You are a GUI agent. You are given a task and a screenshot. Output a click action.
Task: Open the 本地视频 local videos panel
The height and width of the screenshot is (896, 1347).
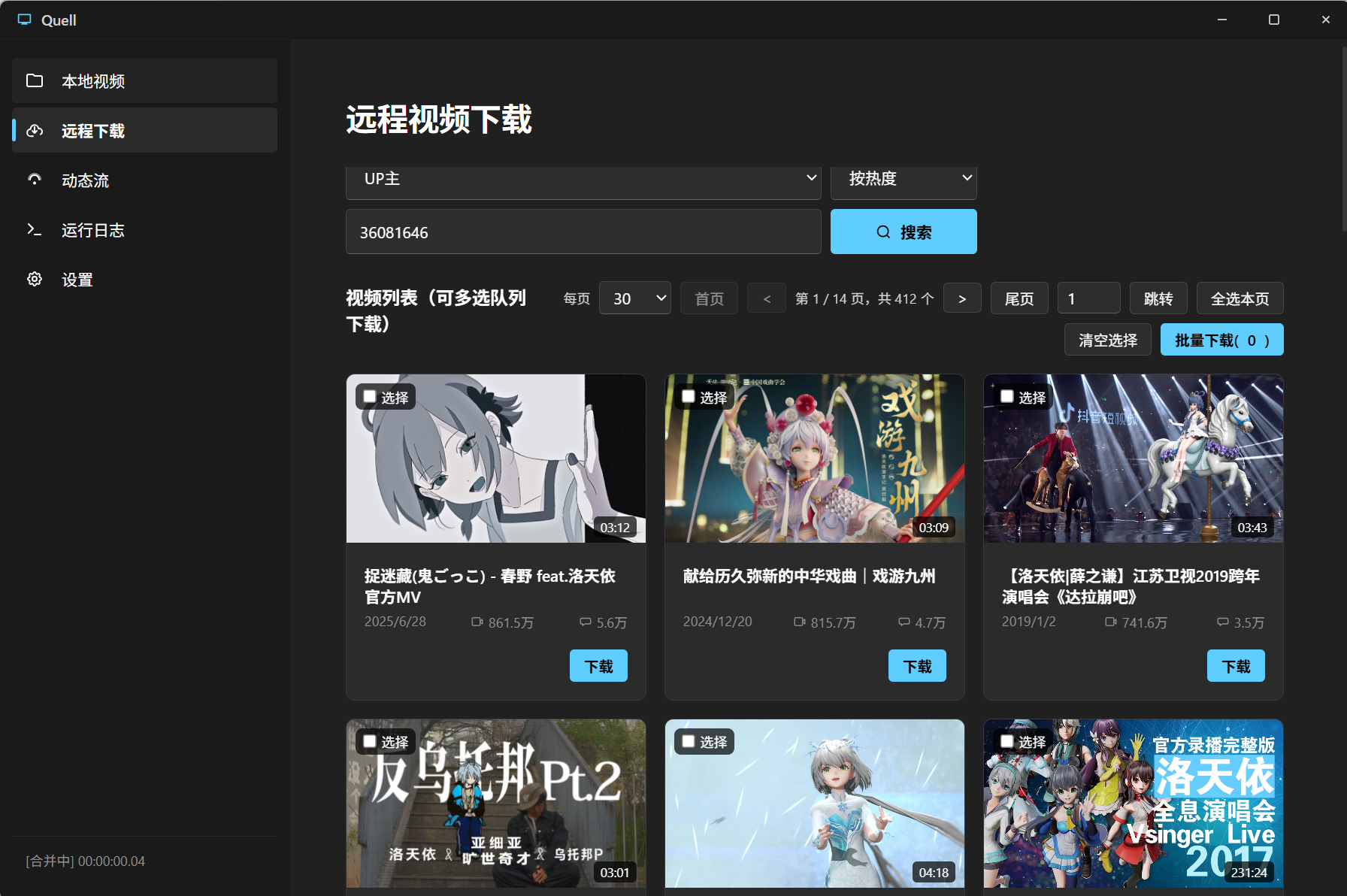pos(92,80)
